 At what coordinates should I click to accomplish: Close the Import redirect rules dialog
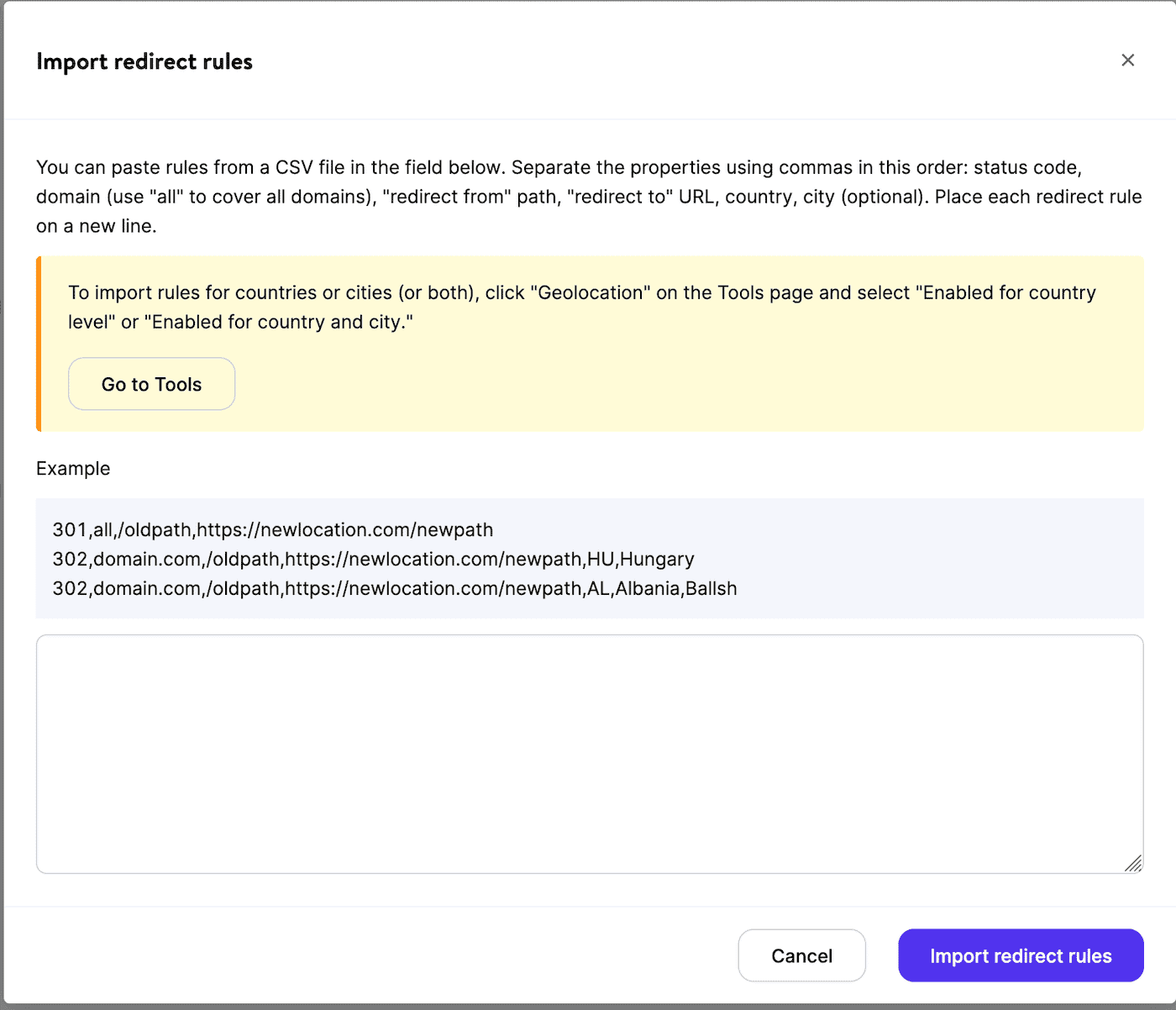pyautogui.click(x=1128, y=60)
